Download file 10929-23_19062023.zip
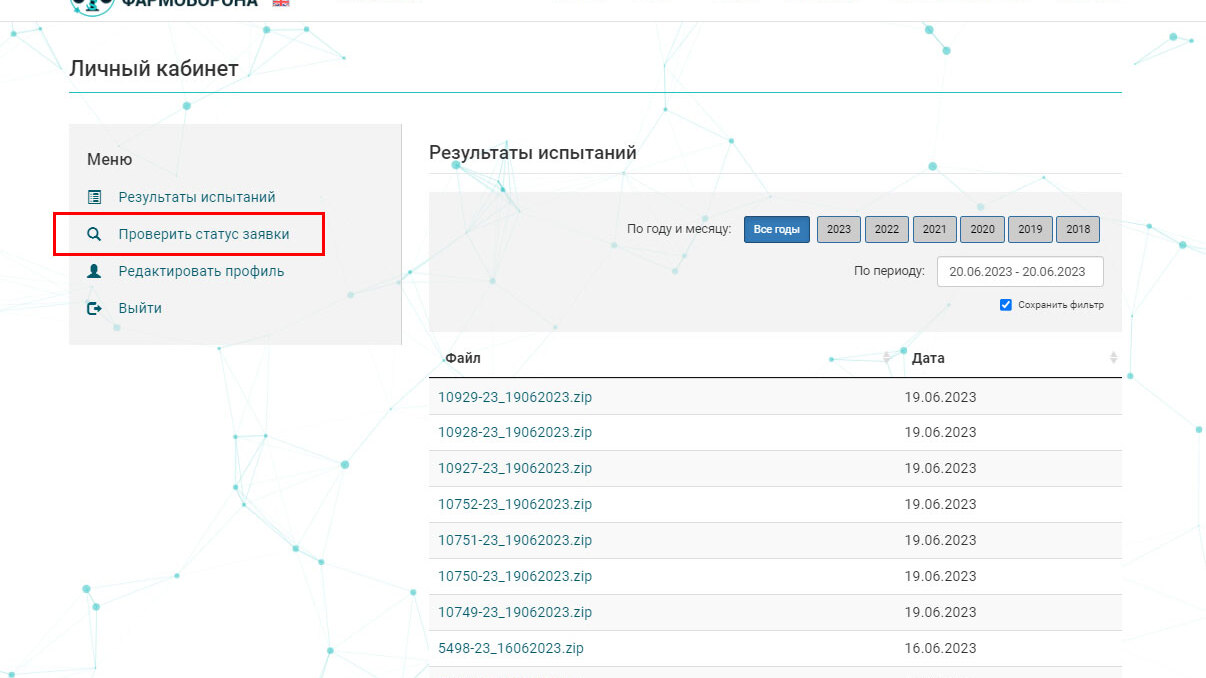The image size is (1206, 678). pyautogui.click(x=515, y=397)
